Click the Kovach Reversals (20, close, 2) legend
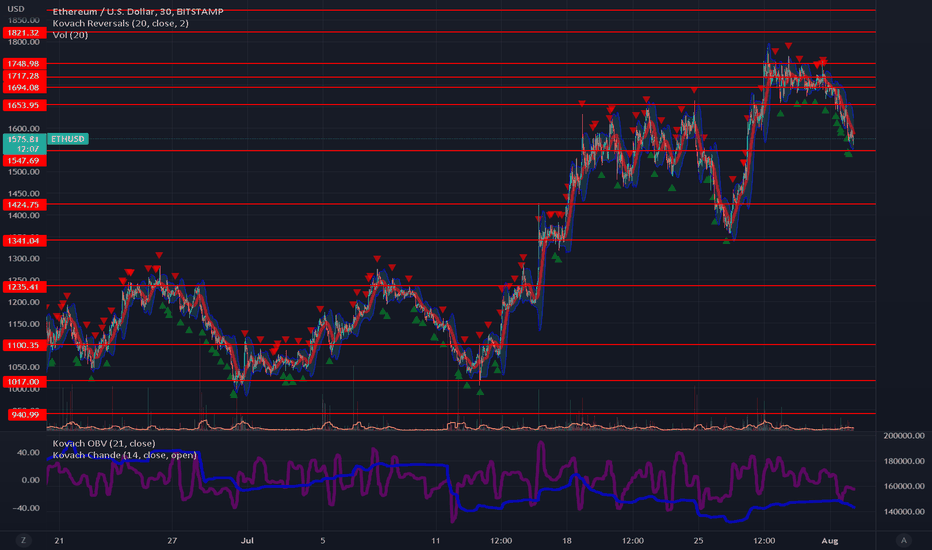The height and width of the screenshot is (550, 932). tap(120, 23)
